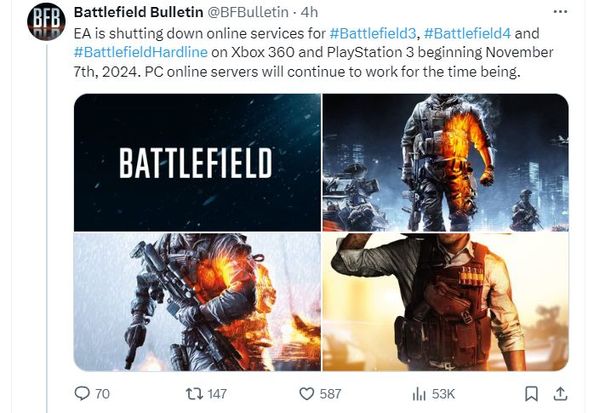Open the #BattlefieldHardline hashtag link
This screenshot has width=600, height=413.
pos(140,52)
